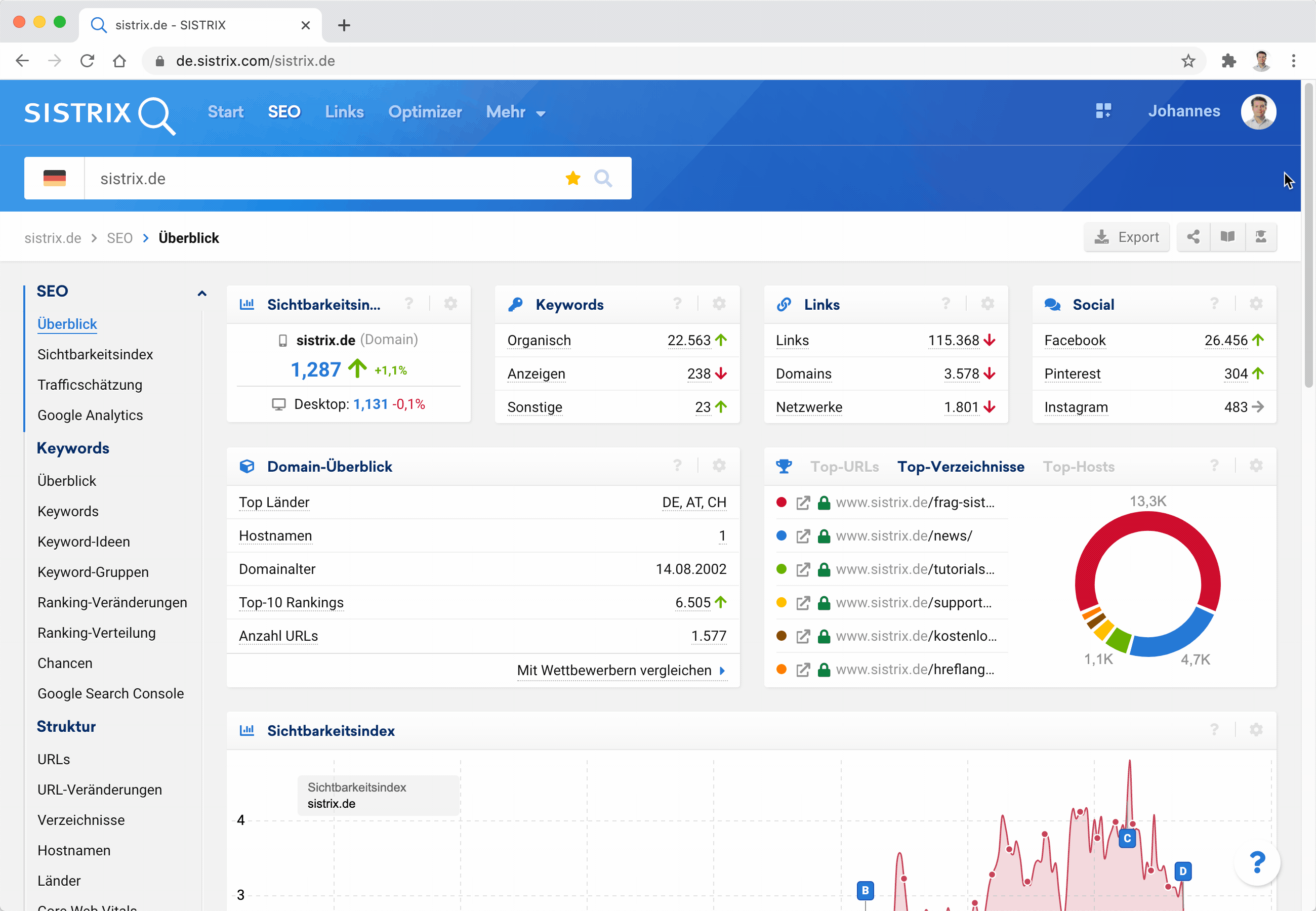The image size is (1316, 911).
Task: Open Sichtbarkeitsindex in the left sidebar
Action: pyautogui.click(x=95, y=354)
